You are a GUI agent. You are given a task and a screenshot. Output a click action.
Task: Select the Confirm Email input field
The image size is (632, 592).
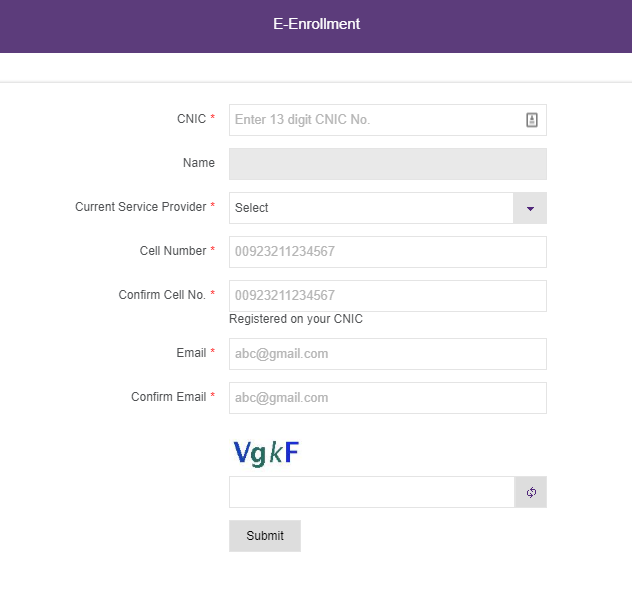tap(387, 398)
